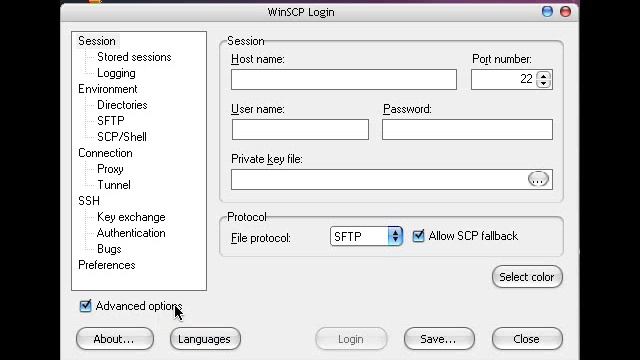Open the SFTP settings page in tree

point(111,121)
